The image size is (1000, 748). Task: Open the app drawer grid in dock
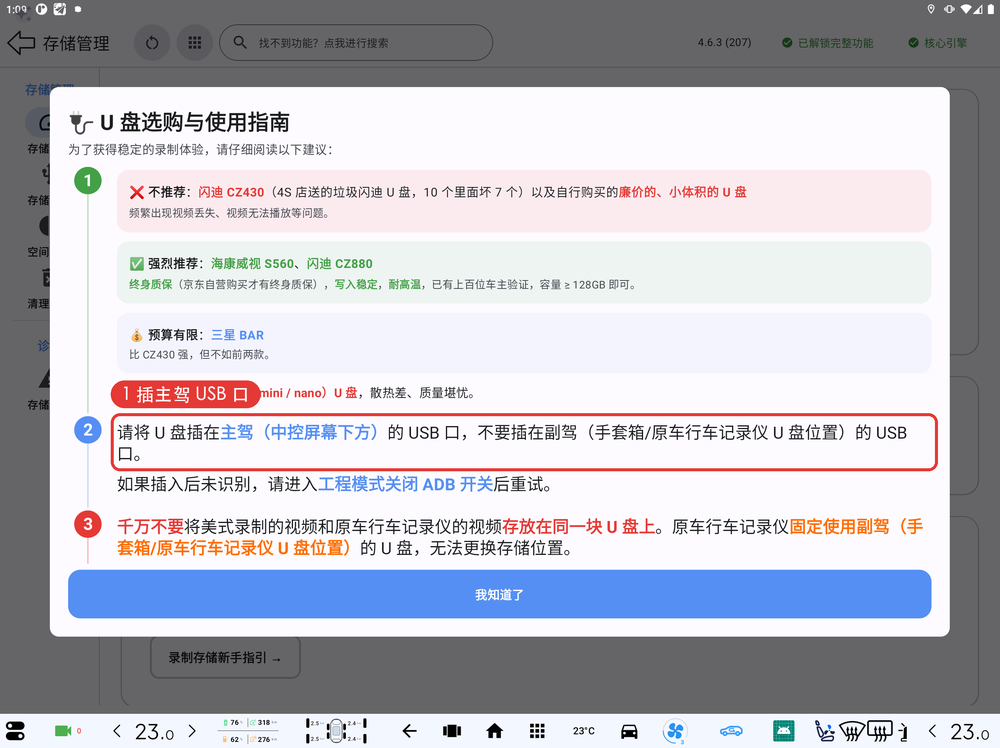pyautogui.click(x=537, y=731)
